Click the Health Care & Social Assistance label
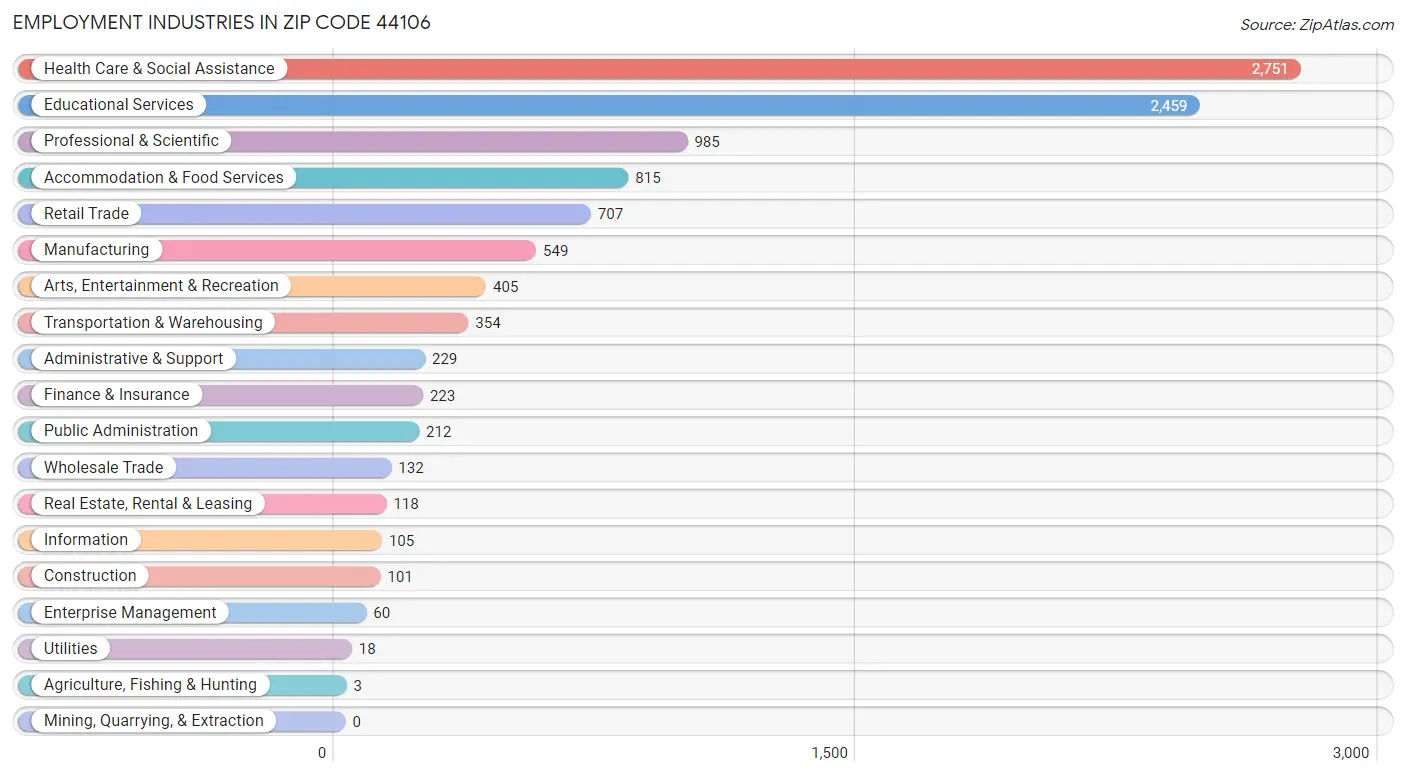The image size is (1406, 776). pos(159,69)
